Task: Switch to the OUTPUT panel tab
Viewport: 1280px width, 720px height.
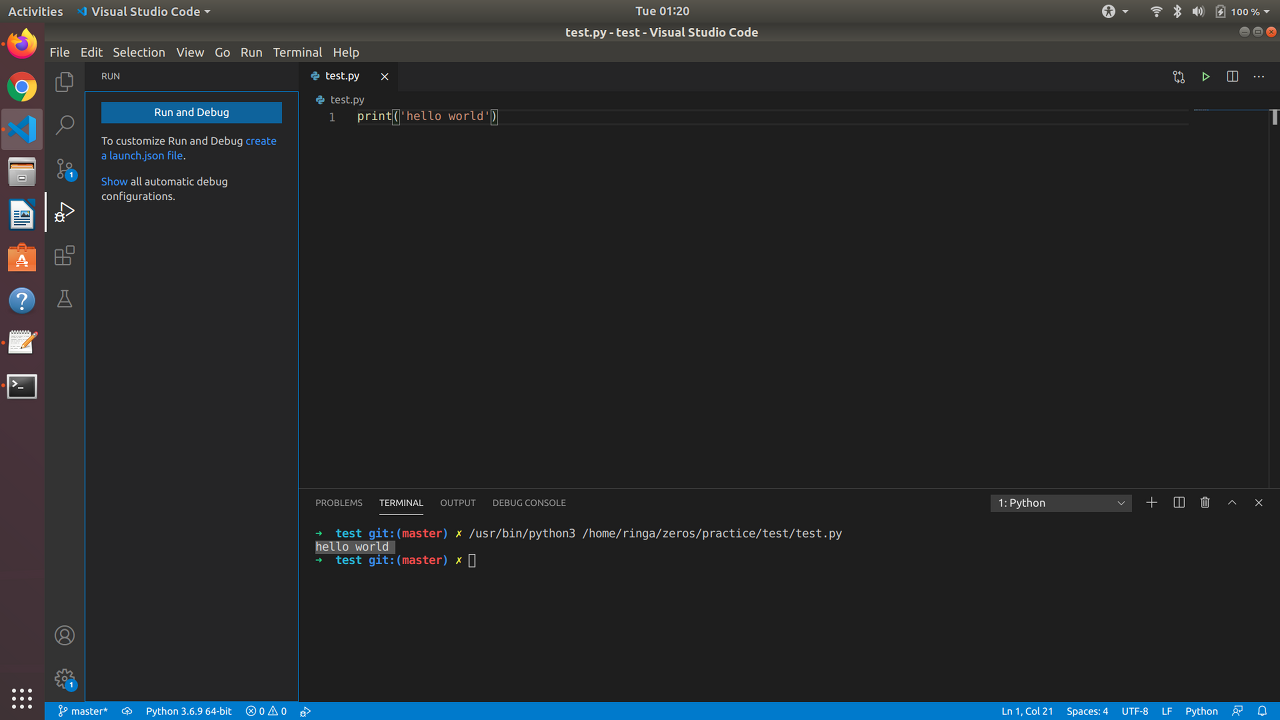Action: pyautogui.click(x=458, y=503)
